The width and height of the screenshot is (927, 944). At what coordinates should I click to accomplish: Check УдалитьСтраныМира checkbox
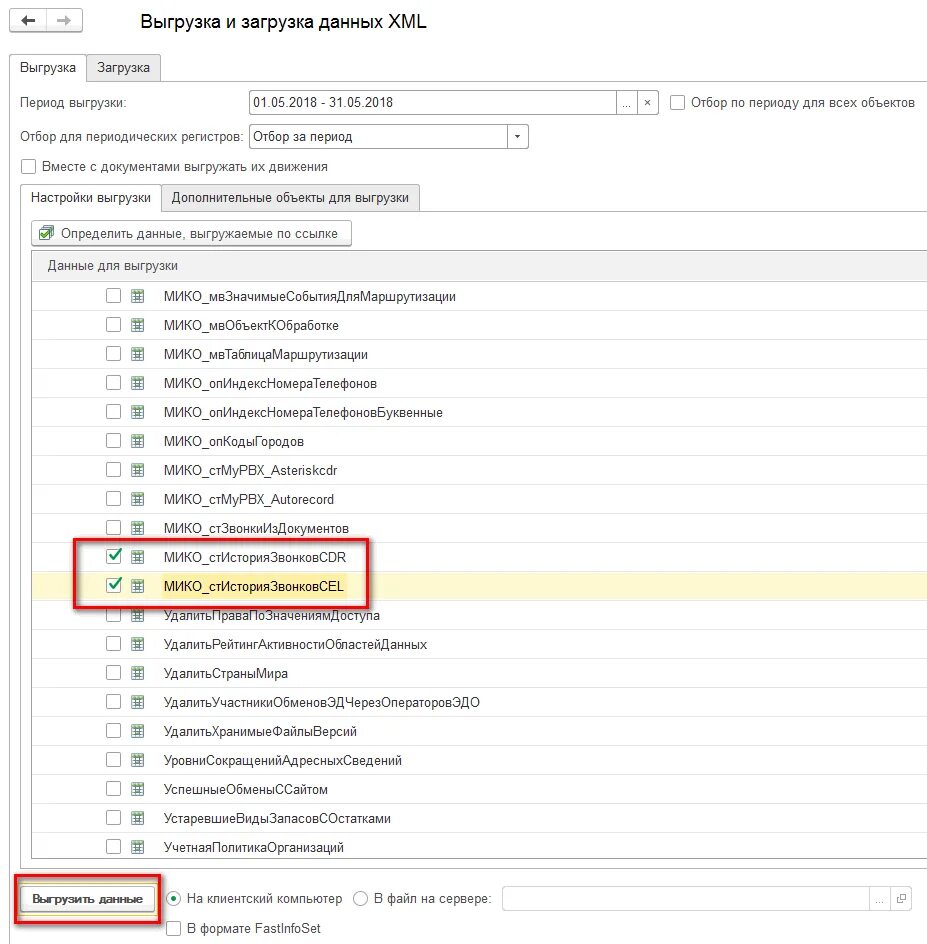(x=113, y=672)
